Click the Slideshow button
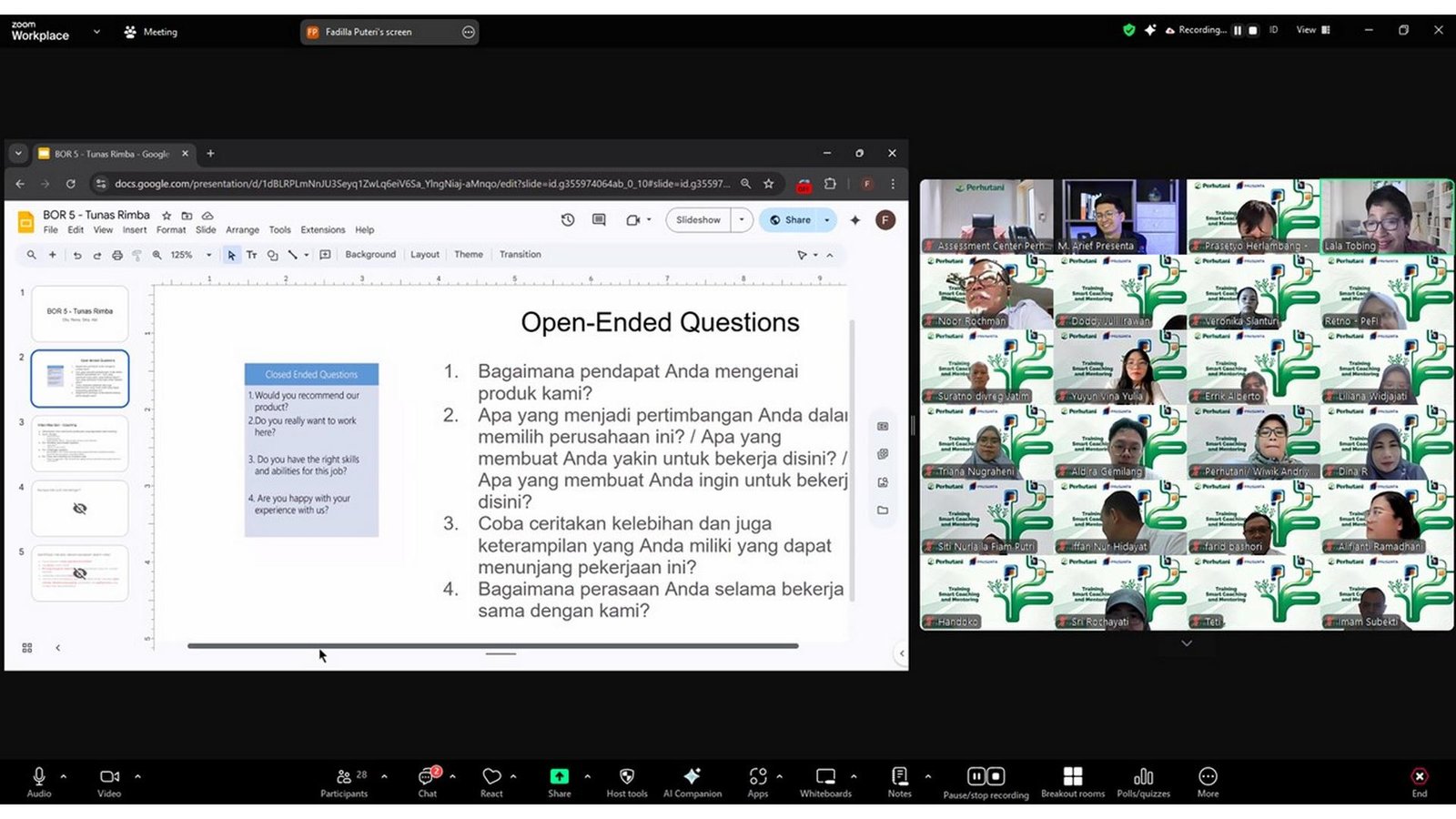Screen dimensions: 1456x819 [698, 220]
